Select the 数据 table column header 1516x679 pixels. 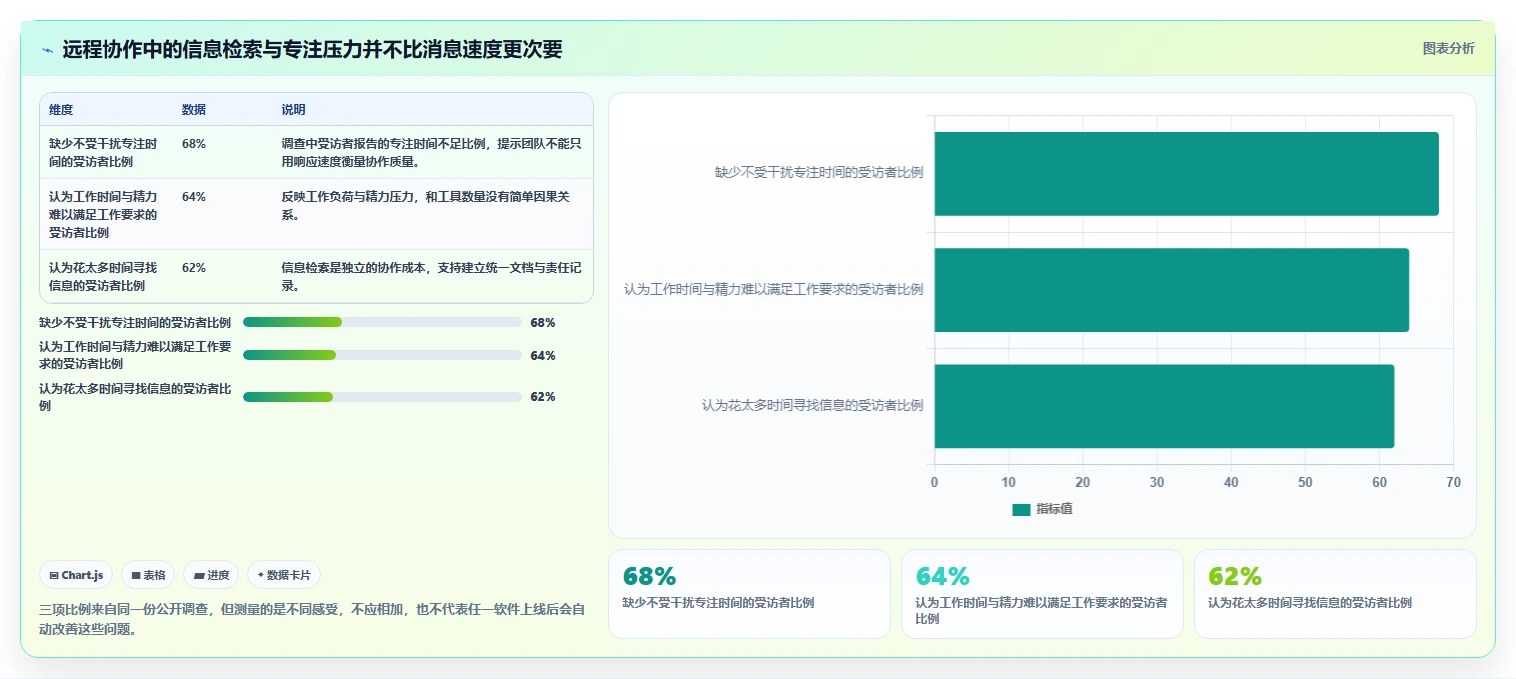[x=194, y=110]
